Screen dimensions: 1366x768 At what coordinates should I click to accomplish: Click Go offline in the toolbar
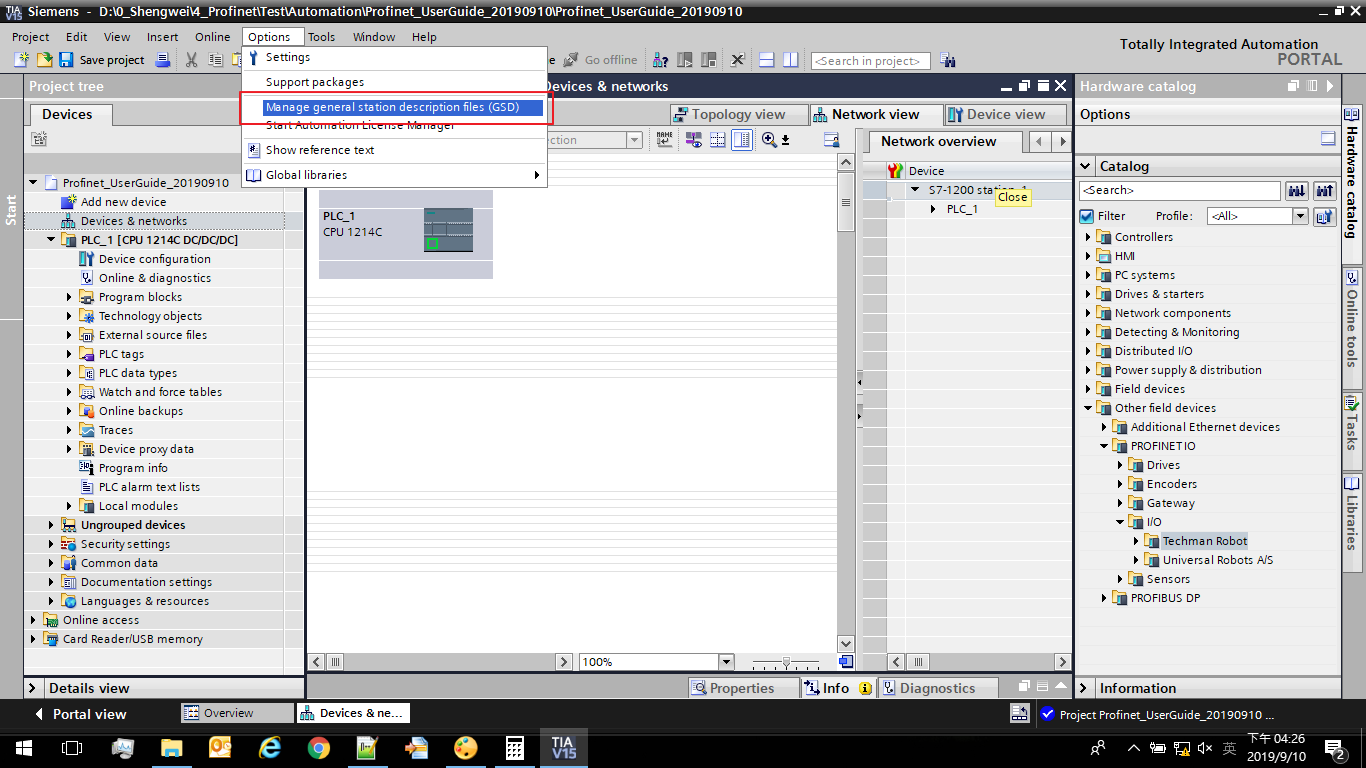point(600,60)
